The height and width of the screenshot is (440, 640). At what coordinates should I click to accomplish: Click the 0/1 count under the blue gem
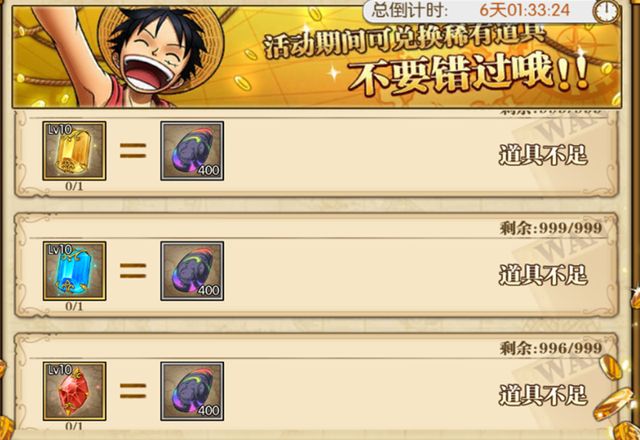(x=74, y=307)
